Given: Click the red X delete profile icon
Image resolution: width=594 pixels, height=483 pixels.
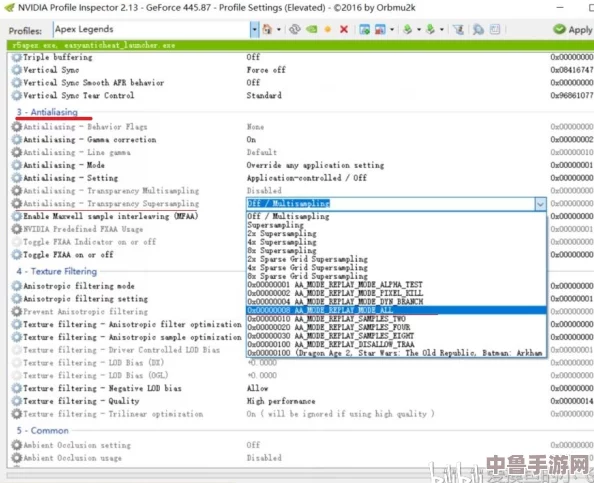Looking at the screenshot, I should pyautogui.click(x=344, y=30).
